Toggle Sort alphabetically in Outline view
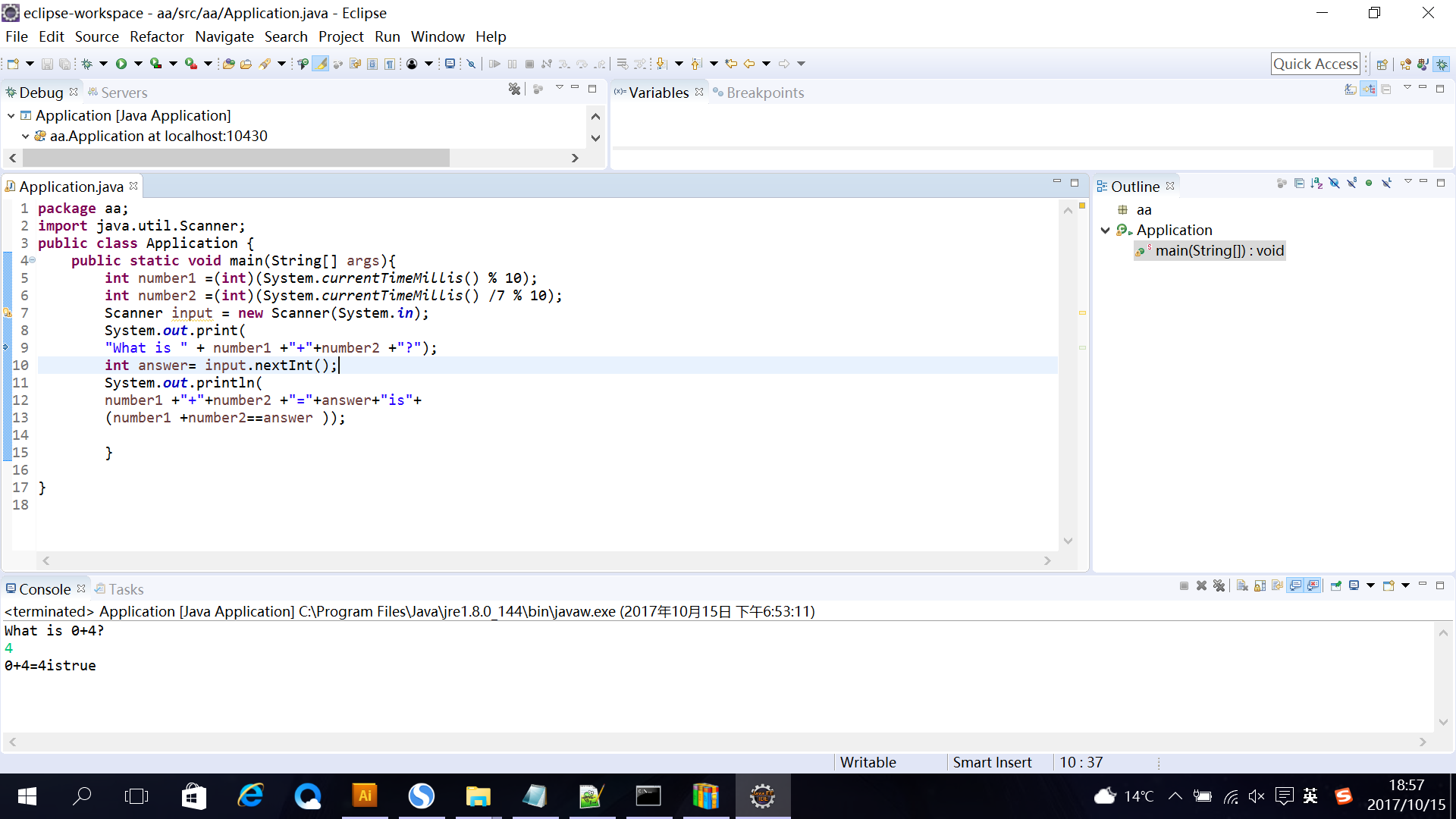 [x=1316, y=183]
